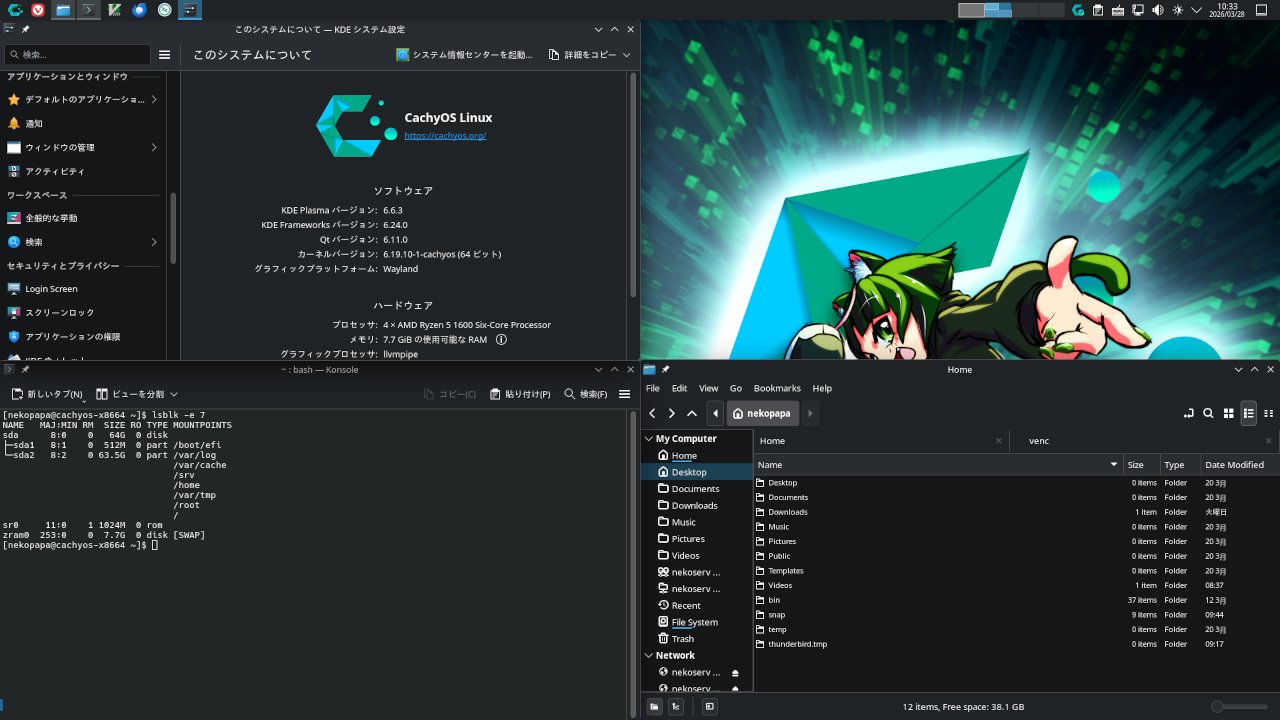
Task: Launch Vivaldi browser from the top panel
Action: pos(38,10)
